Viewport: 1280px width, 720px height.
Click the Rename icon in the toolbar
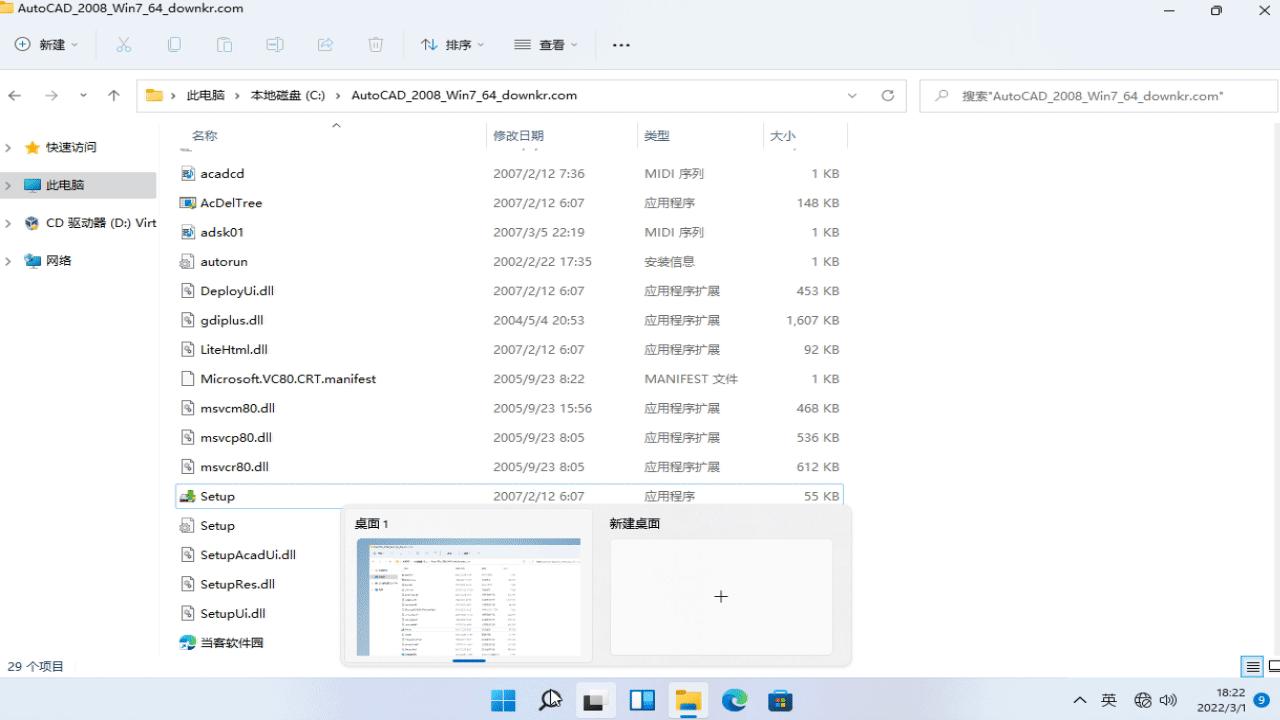274,44
